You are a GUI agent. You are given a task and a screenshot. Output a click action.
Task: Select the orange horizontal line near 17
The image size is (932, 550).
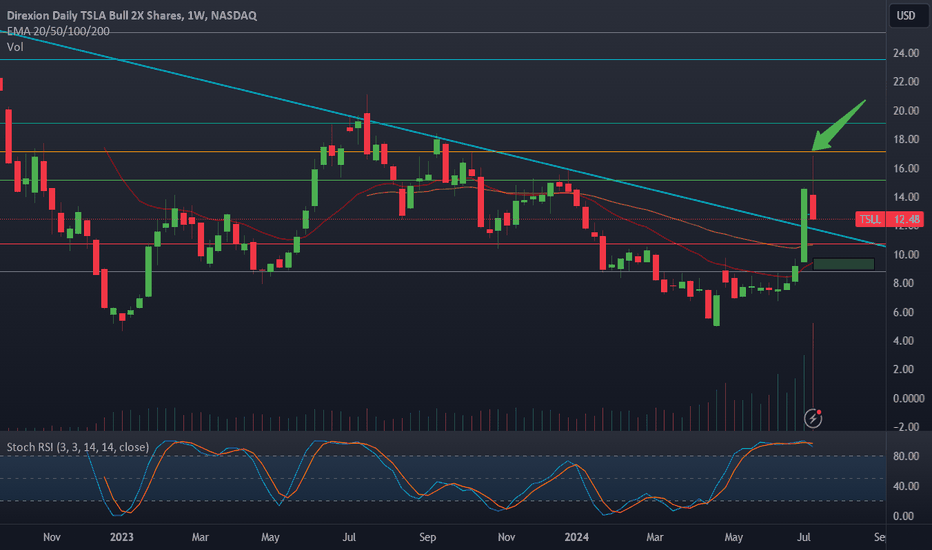(x=443, y=152)
